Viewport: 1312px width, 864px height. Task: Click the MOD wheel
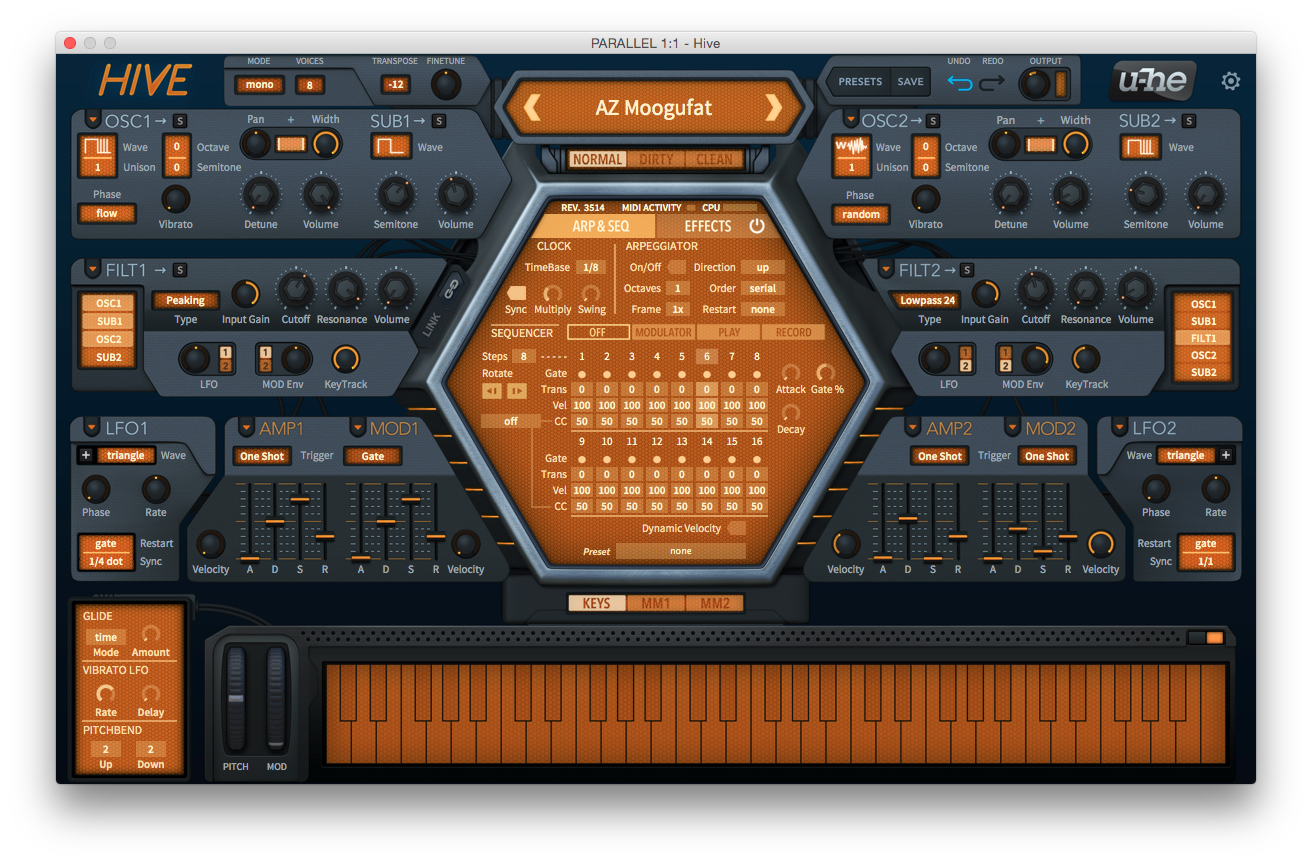[276, 700]
